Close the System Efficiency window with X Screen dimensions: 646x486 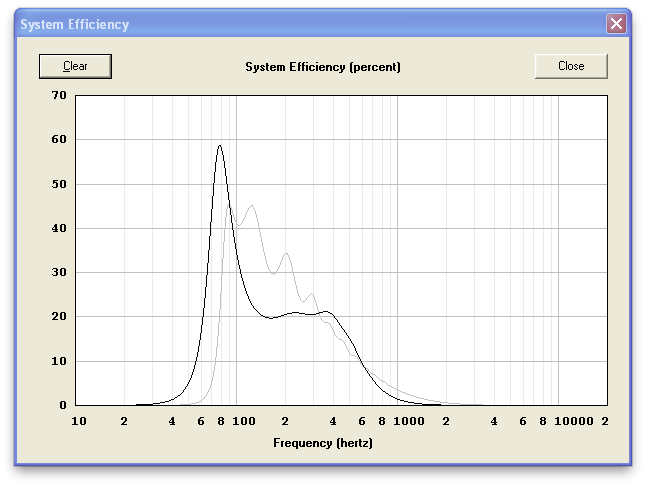(616, 23)
